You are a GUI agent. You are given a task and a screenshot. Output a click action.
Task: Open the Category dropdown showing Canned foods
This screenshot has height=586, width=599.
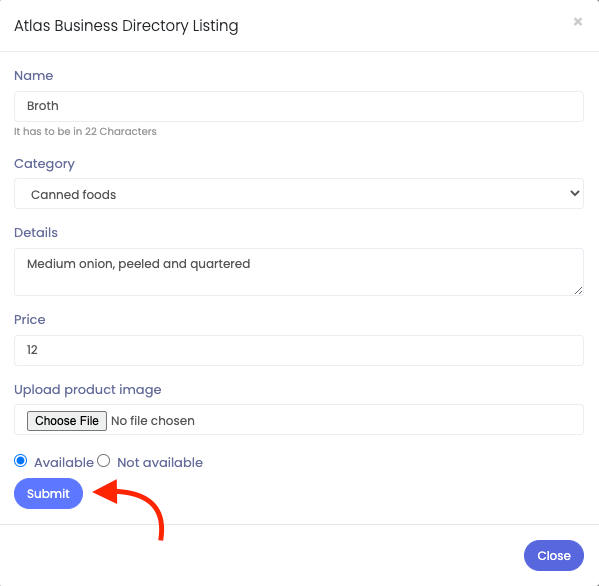click(299, 194)
